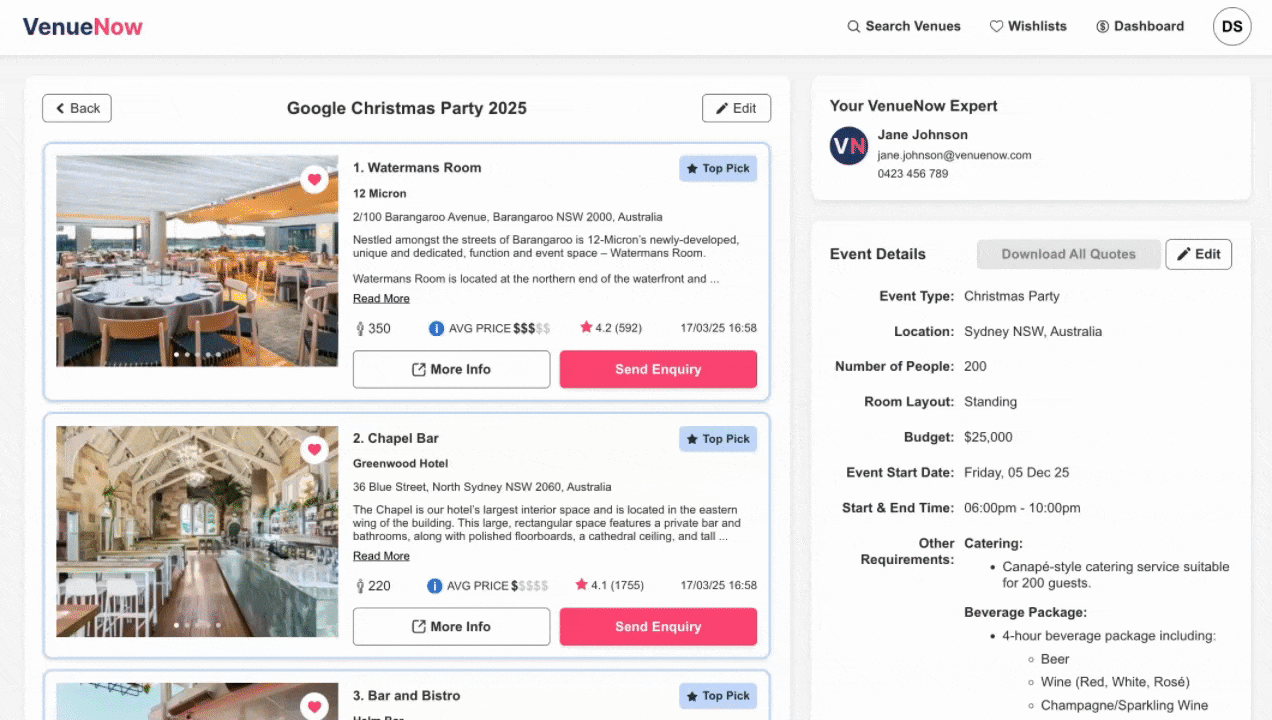Click the 2. Chapel Bar title
The image size is (1272, 720).
396,438
